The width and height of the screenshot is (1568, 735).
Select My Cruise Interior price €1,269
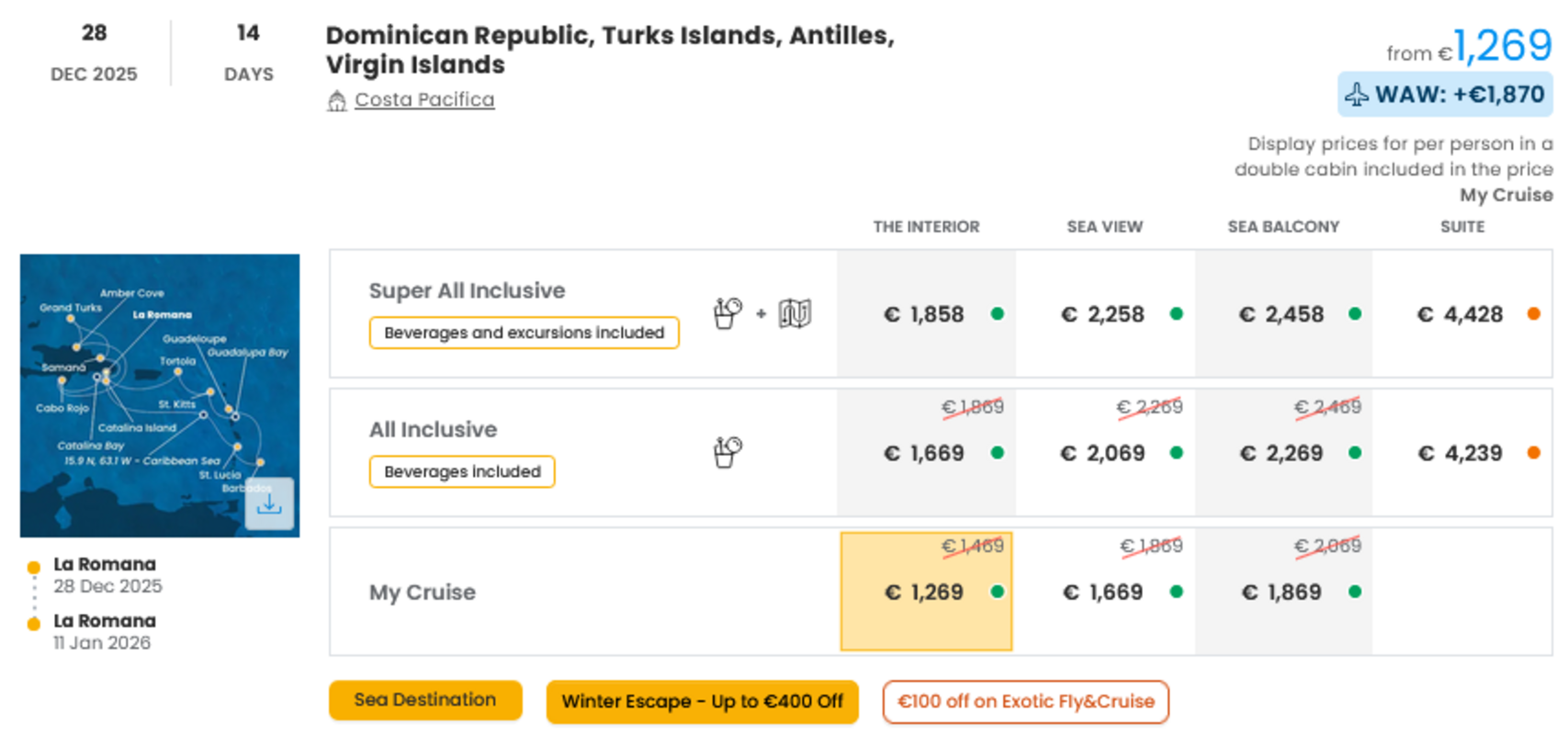coord(926,592)
